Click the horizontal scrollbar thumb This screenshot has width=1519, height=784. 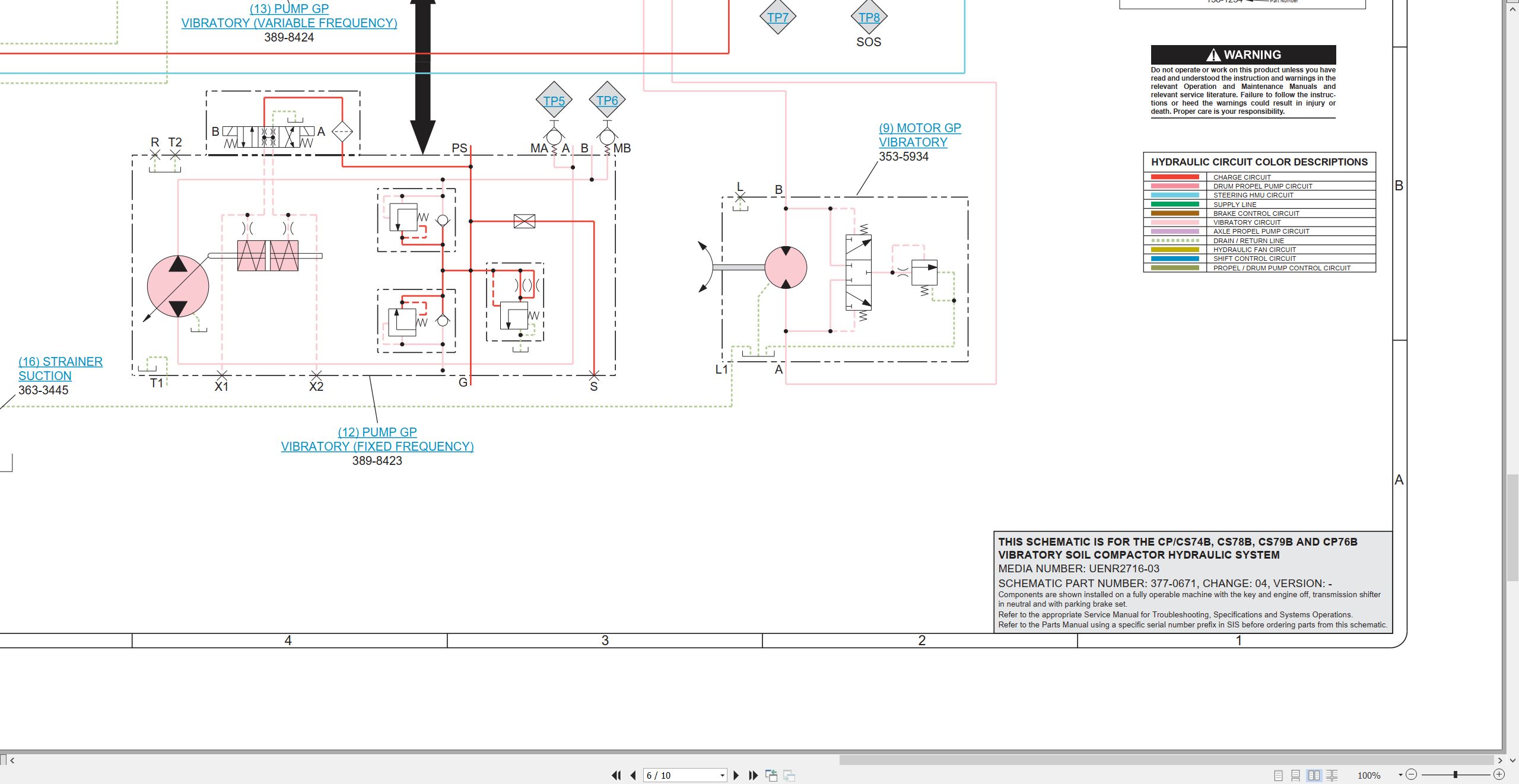1166,760
